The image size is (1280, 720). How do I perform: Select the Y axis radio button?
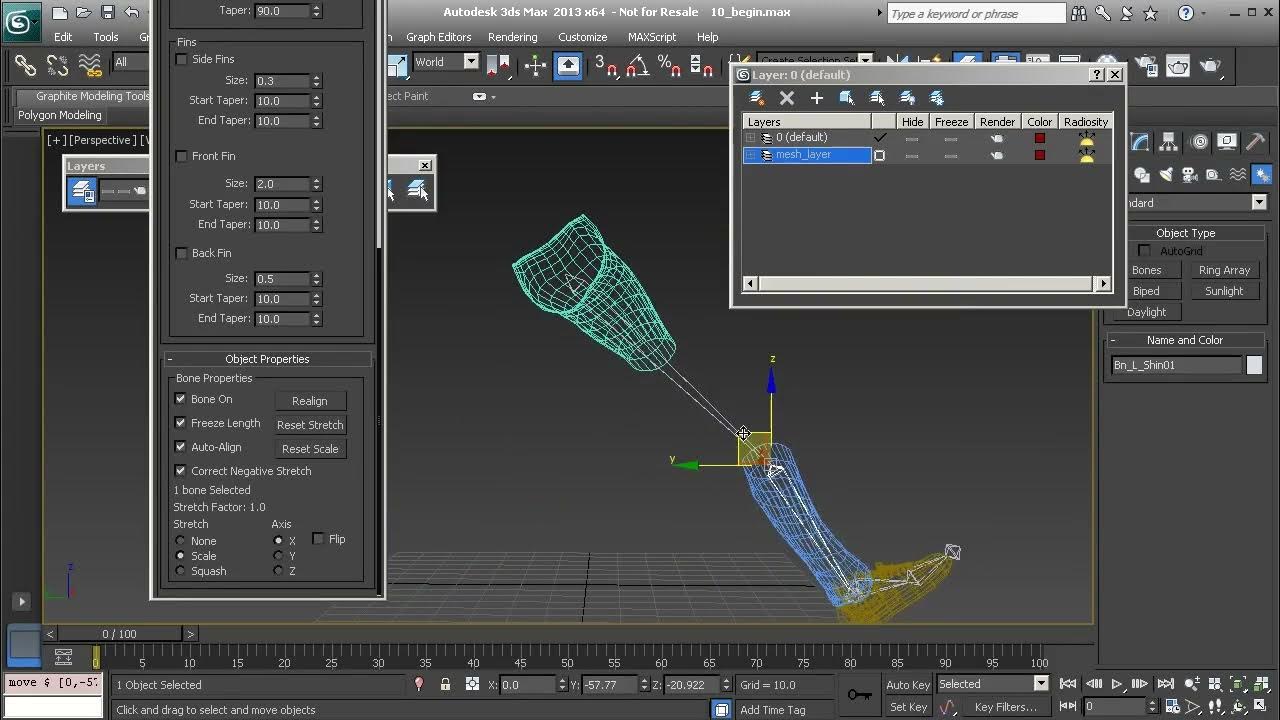click(x=278, y=556)
